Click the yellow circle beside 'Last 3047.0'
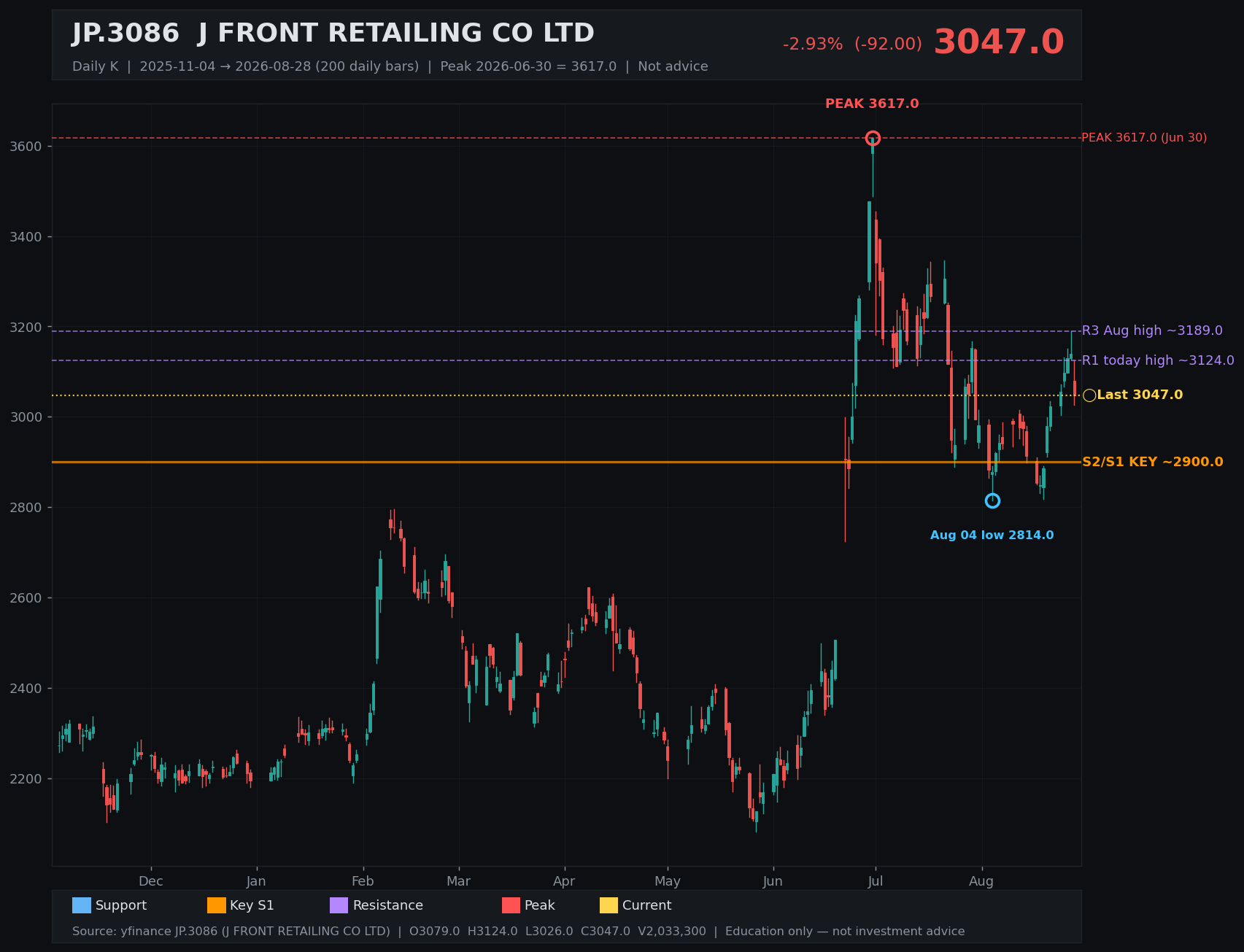 pos(1089,395)
